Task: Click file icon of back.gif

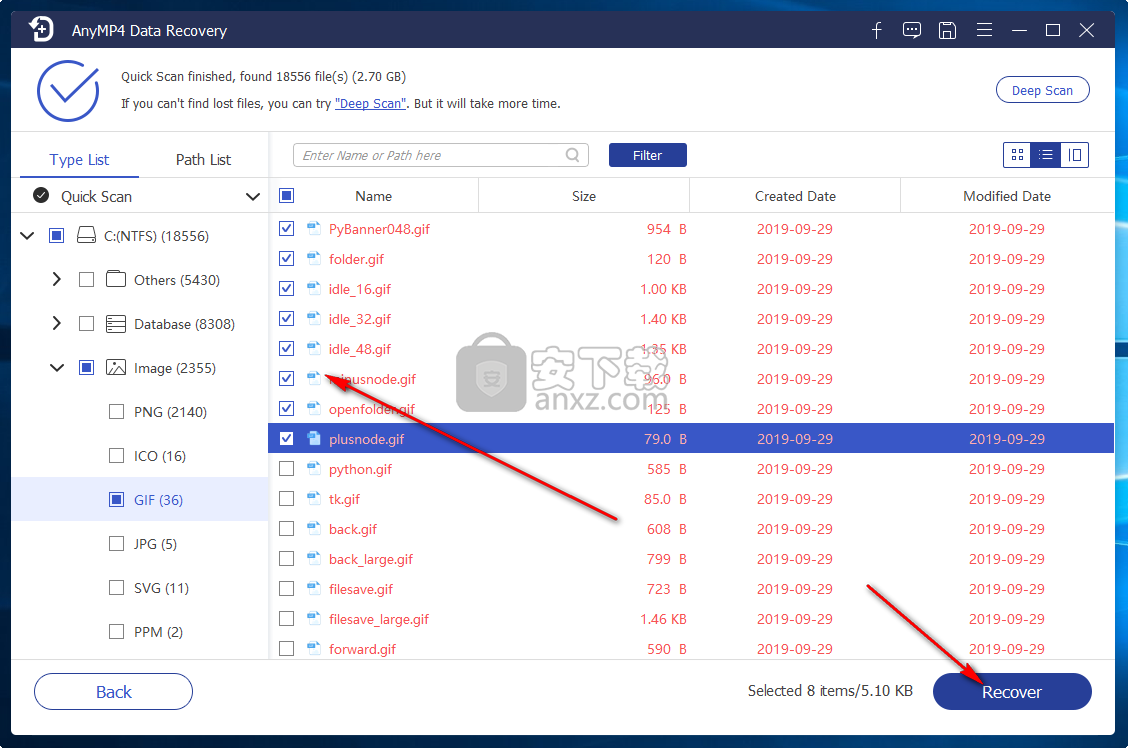Action: [314, 529]
